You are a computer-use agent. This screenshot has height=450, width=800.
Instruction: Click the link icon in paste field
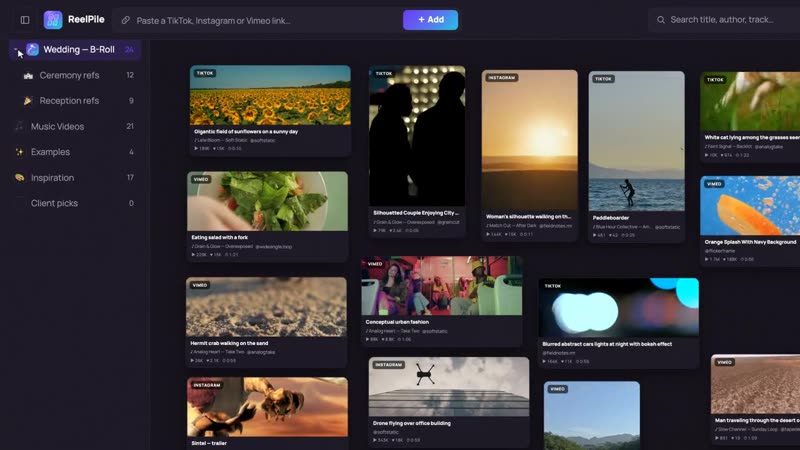pos(126,20)
